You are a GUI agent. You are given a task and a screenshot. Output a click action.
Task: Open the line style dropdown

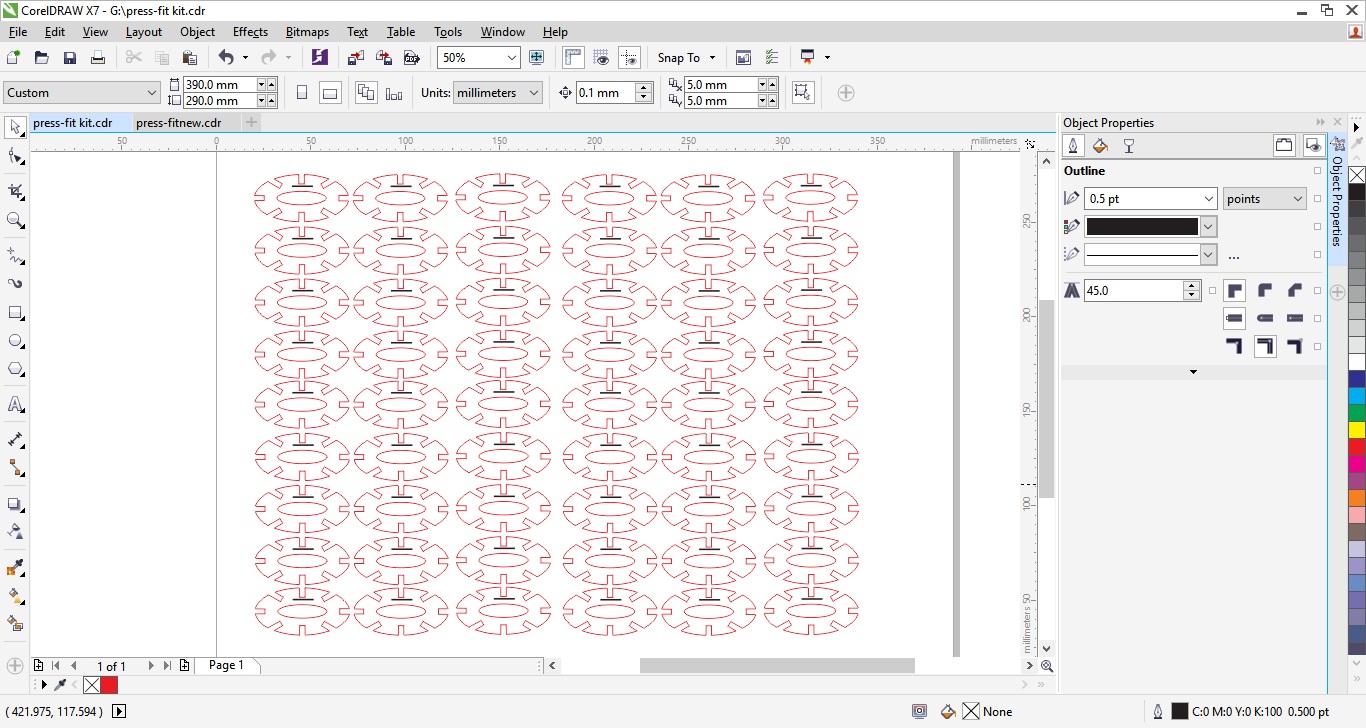click(x=1208, y=255)
